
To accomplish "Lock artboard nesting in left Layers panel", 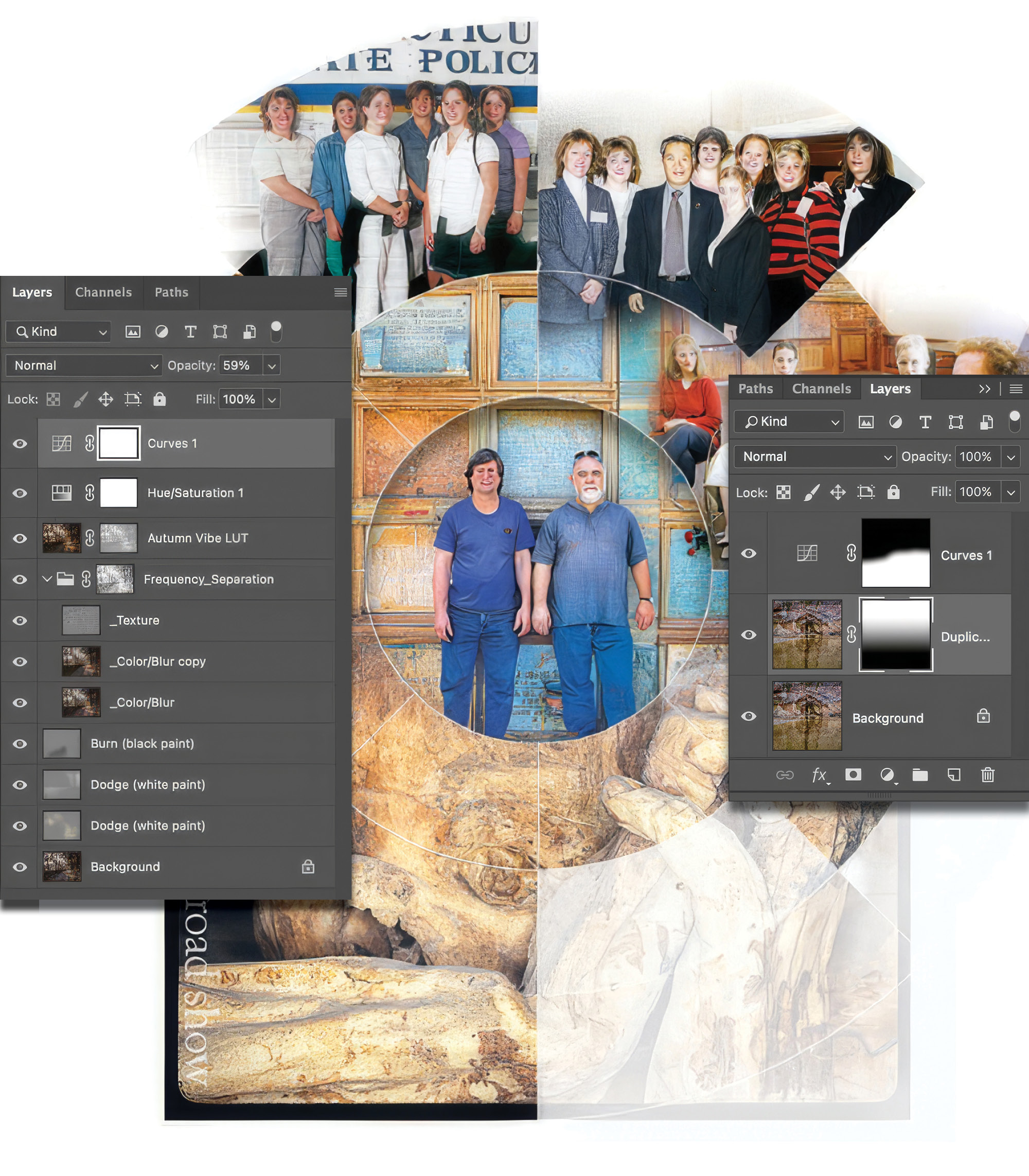I will pos(133,399).
